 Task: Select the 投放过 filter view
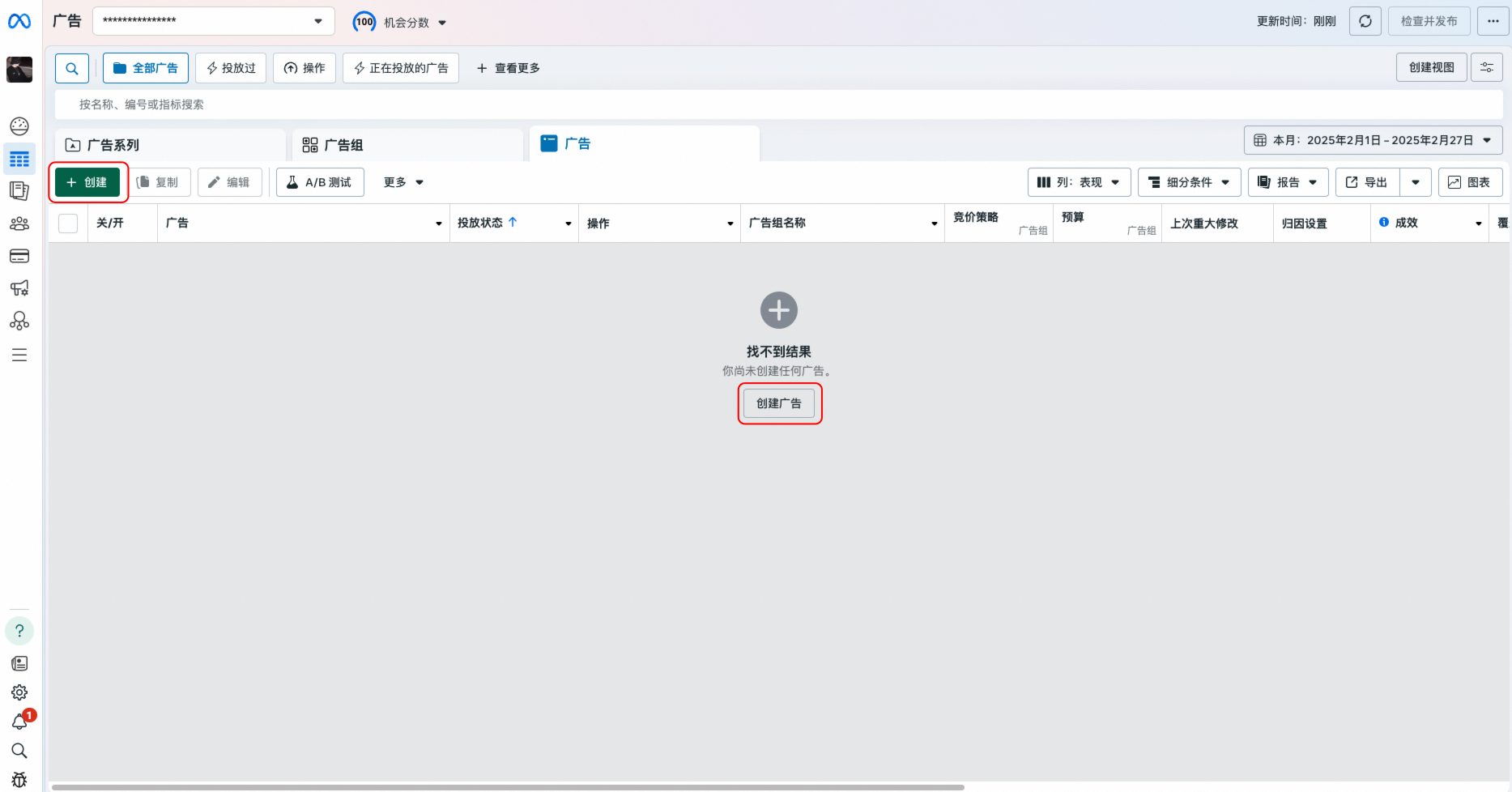[x=231, y=68]
